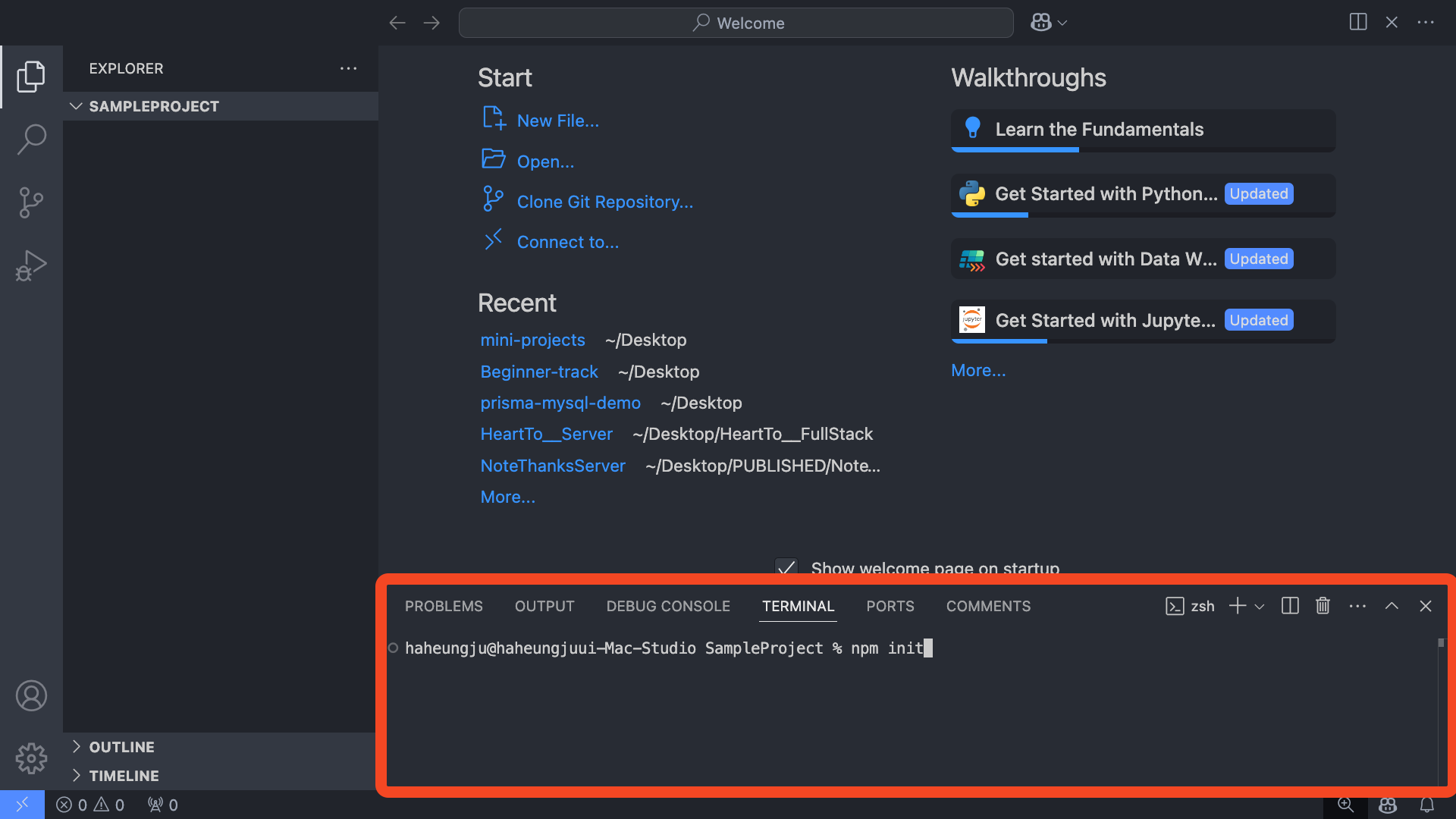The height and width of the screenshot is (819, 1456).
Task: Show errors and warnings count in status bar
Action: 90,805
